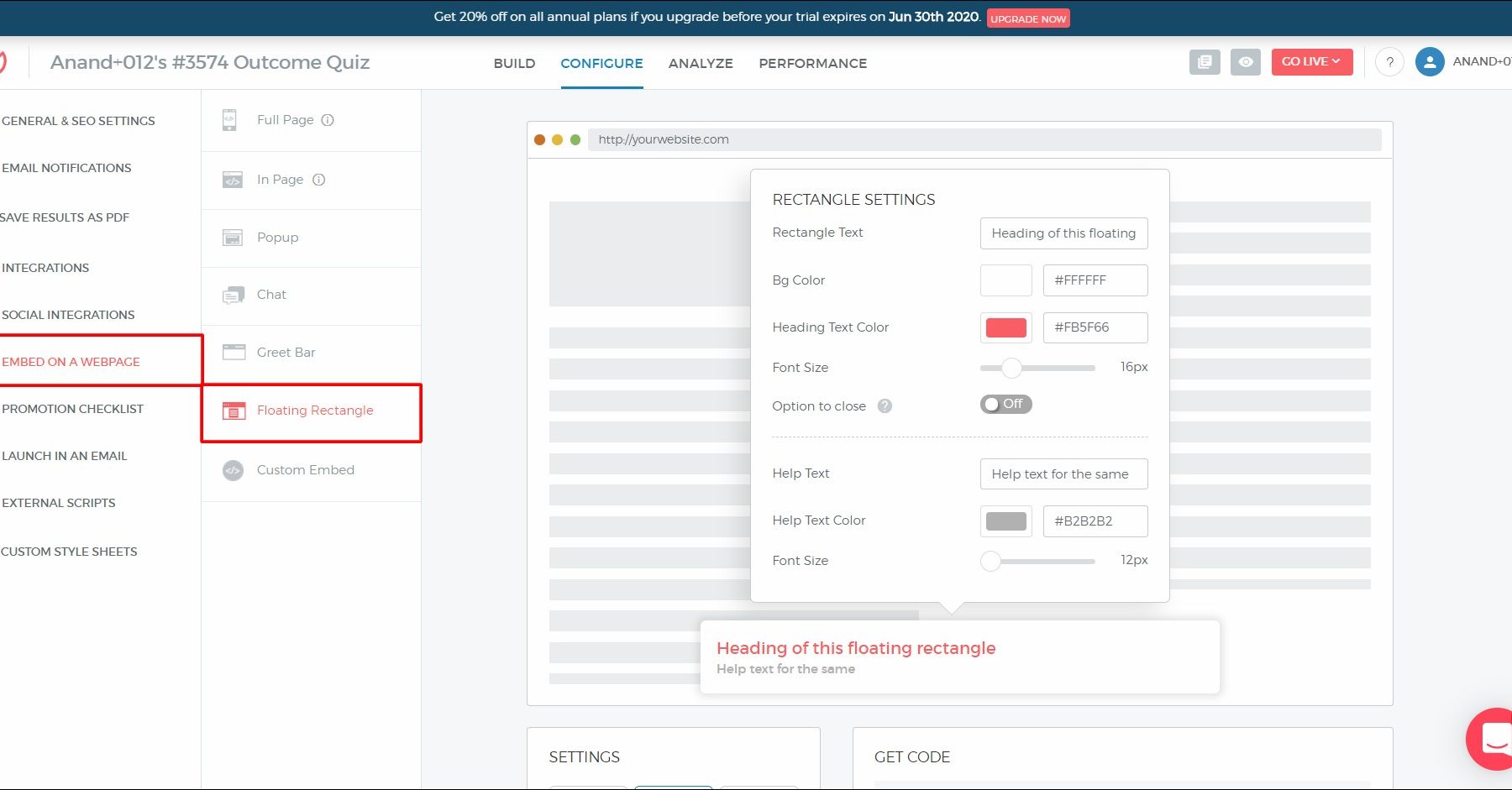Click the Popup embed icon
The height and width of the screenshot is (790, 1512).
233,238
